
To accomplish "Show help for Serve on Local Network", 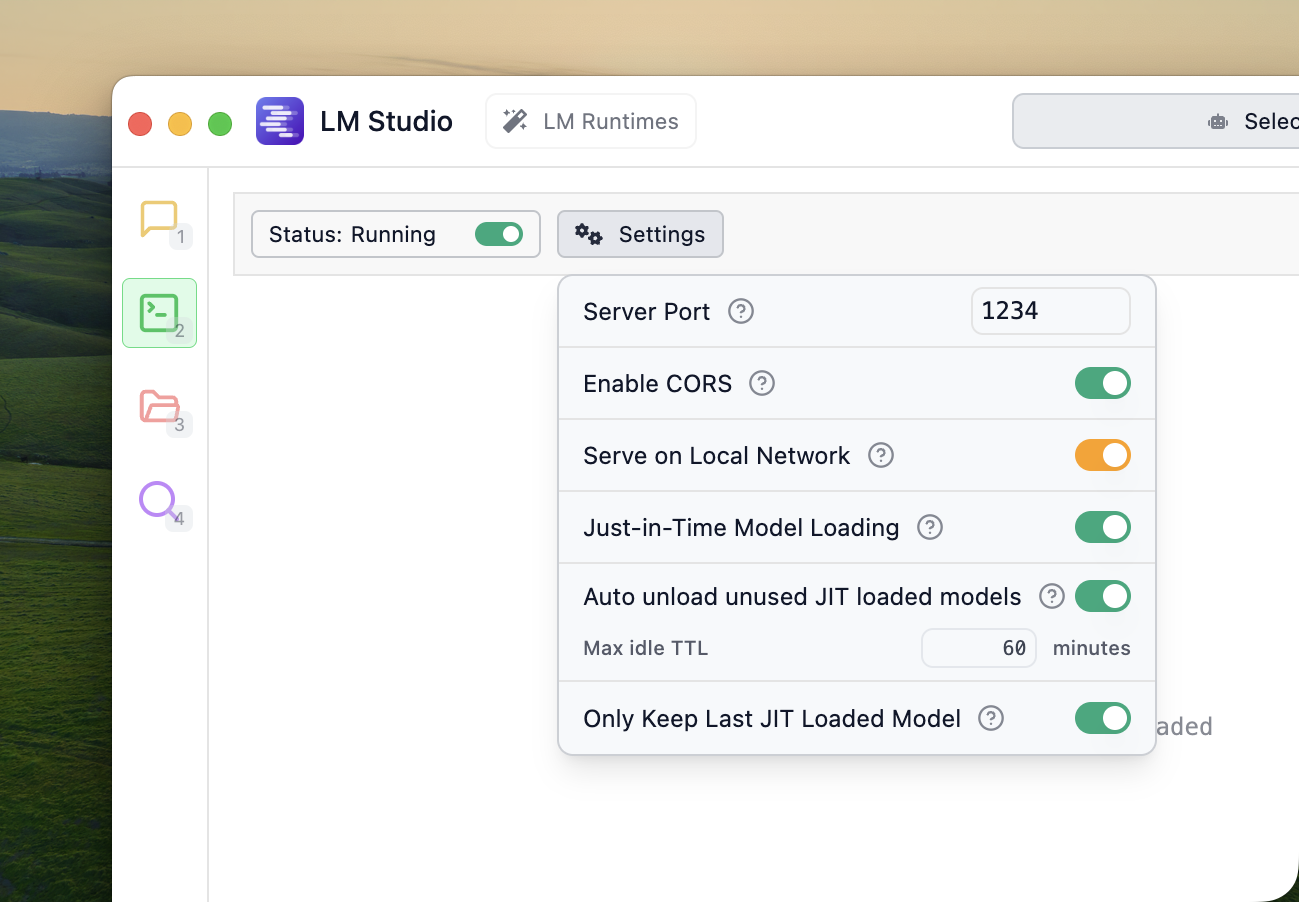I will pos(880,455).
